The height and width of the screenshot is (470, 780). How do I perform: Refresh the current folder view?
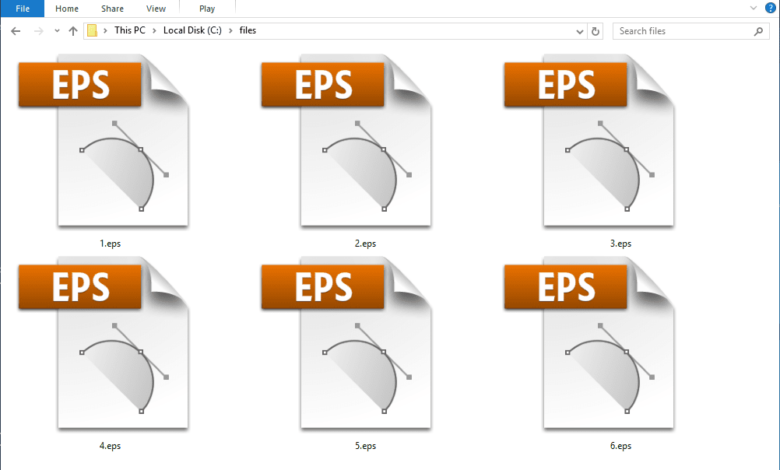596,31
